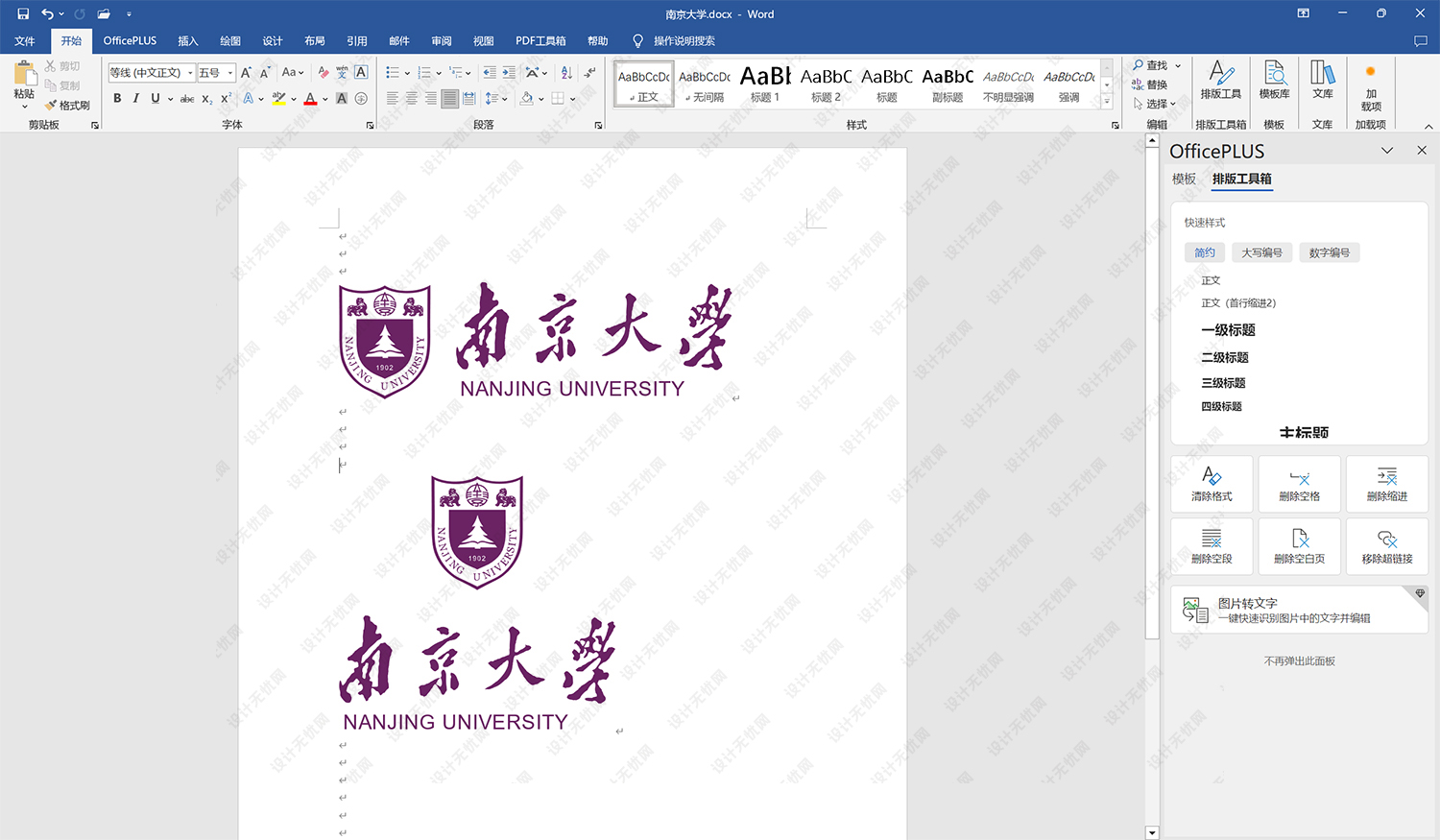Viewport: 1440px width, 840px height.
Task: Open the Find (查找) tool
Action: 1150,65
